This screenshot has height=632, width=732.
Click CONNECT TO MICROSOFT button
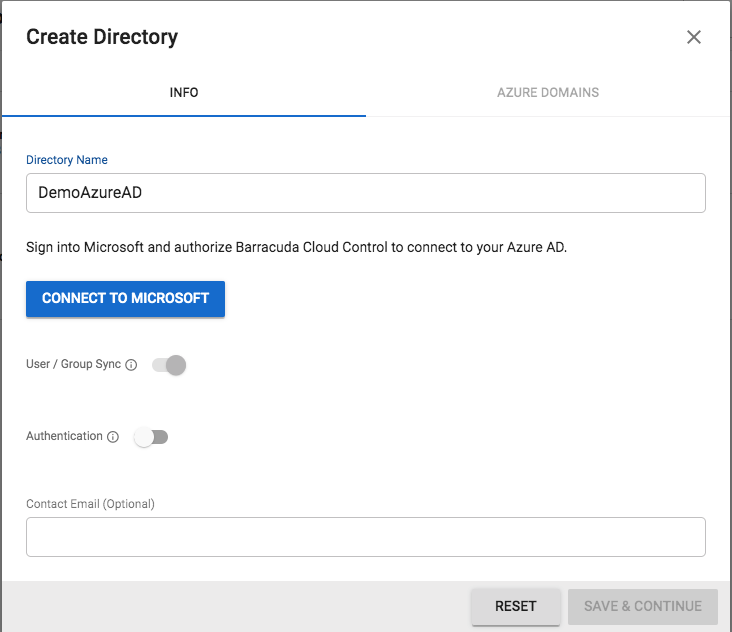point(125,299)
